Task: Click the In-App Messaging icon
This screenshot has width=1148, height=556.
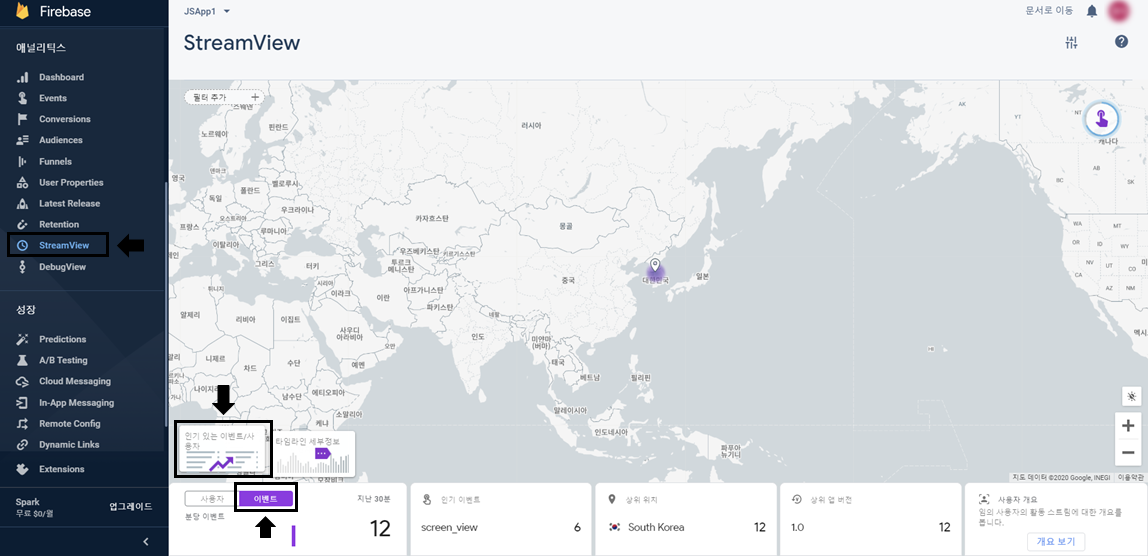Action: [x=23, y=402]
